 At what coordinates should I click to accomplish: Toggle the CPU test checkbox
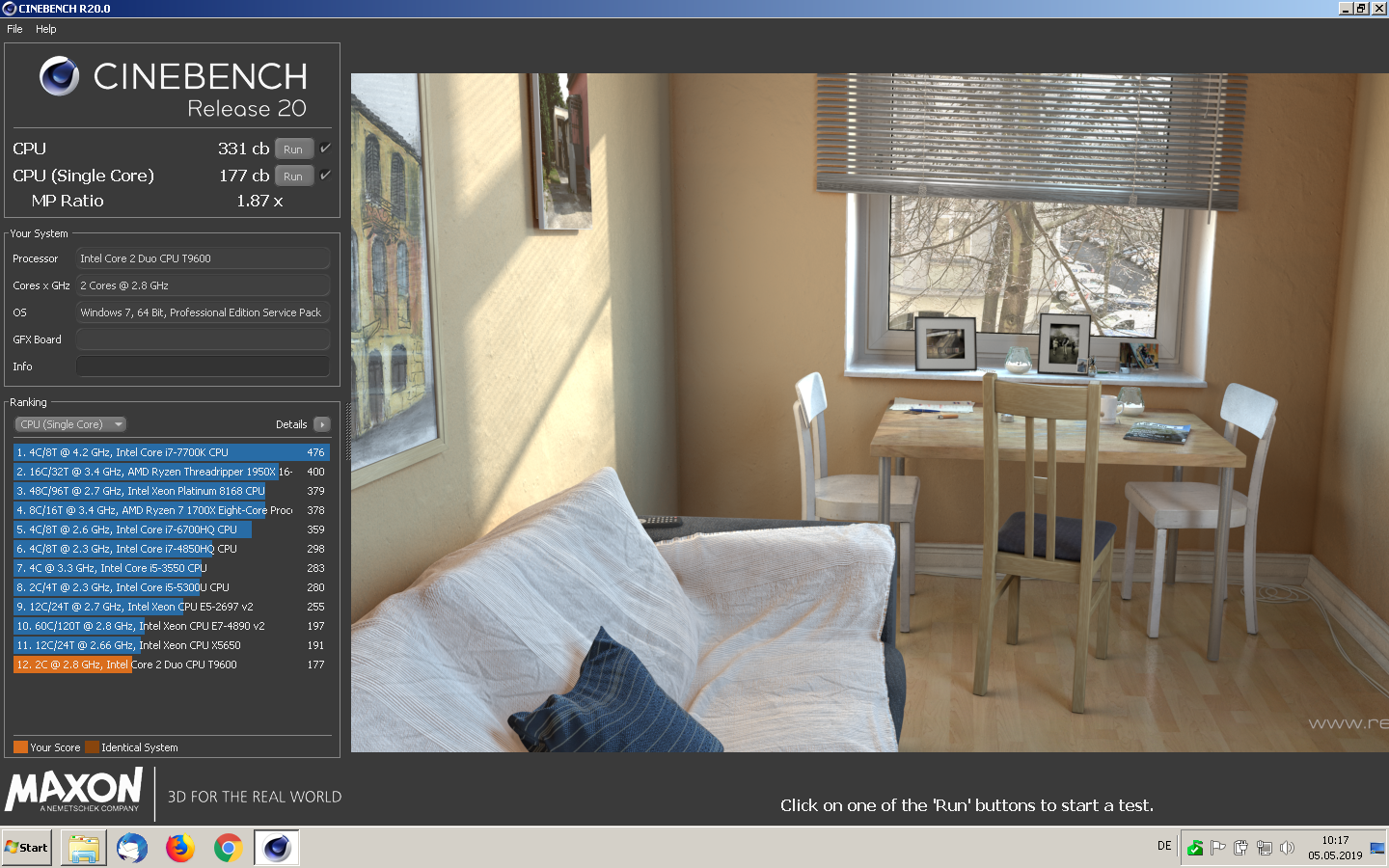[325, 148]
